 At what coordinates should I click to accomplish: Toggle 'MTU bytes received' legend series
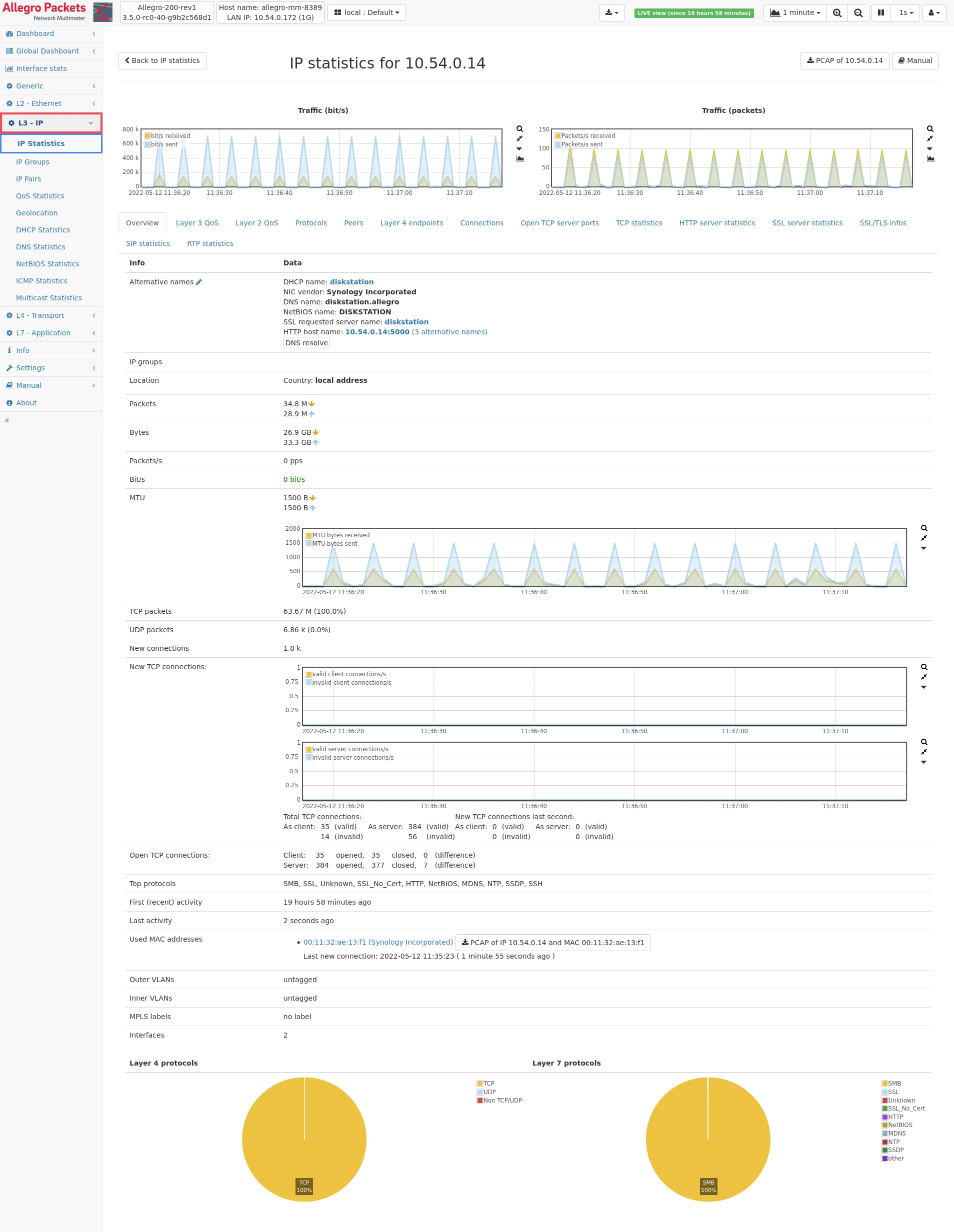coord(340,535)
